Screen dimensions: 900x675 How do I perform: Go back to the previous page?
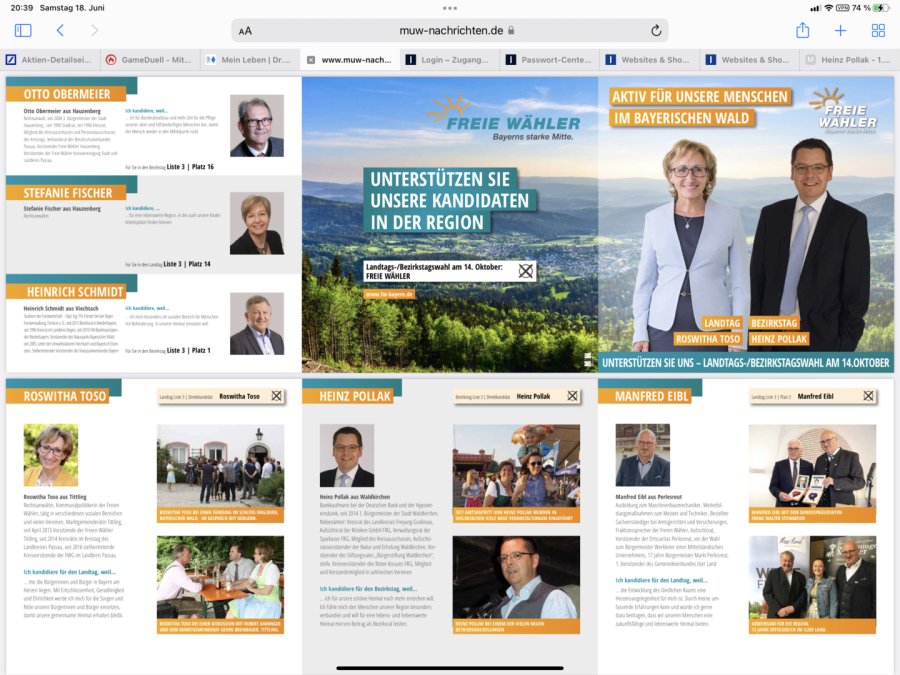[x=60, y=31]
